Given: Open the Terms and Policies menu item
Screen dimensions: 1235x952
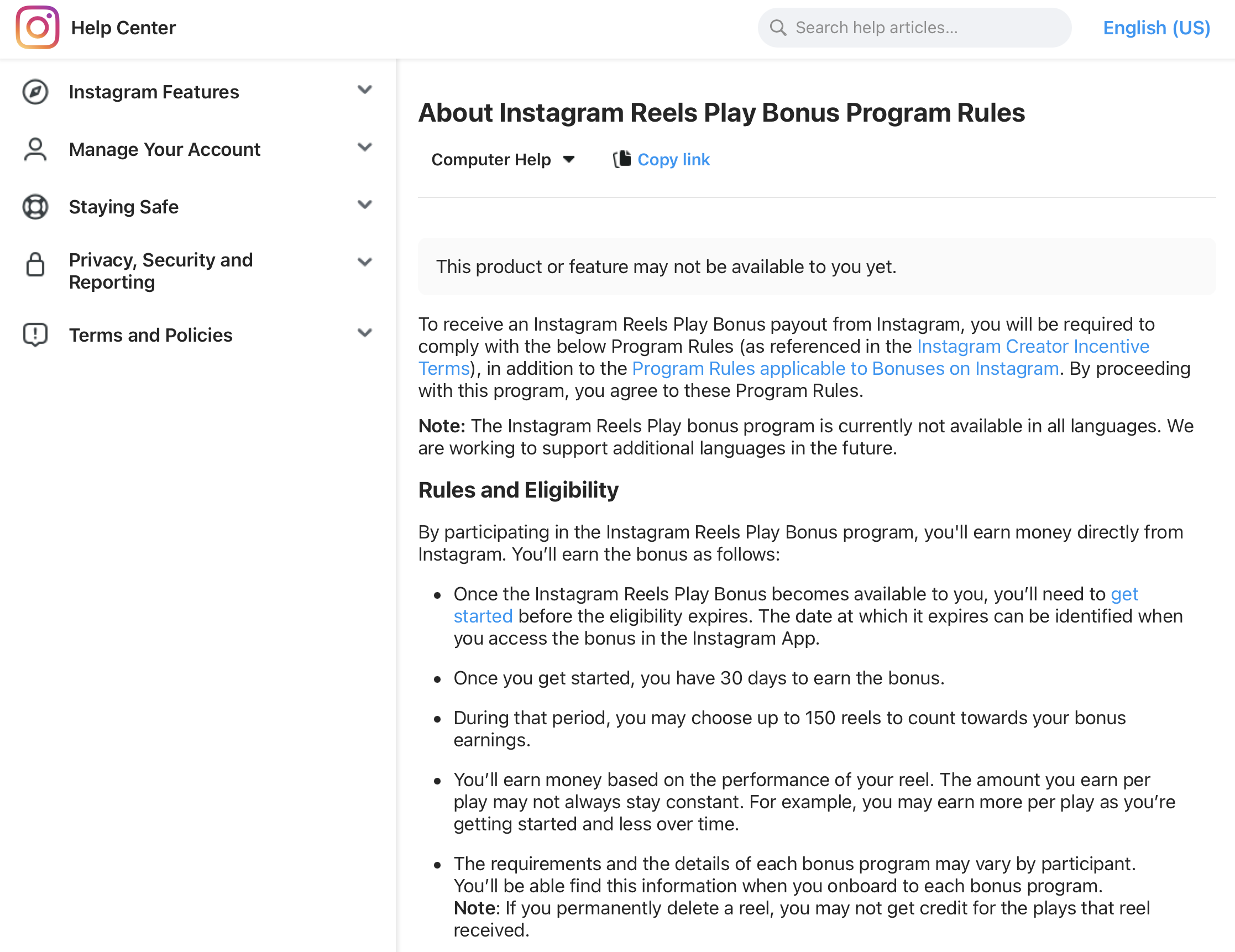Looking at the screenshot, I should click(150, 335).
